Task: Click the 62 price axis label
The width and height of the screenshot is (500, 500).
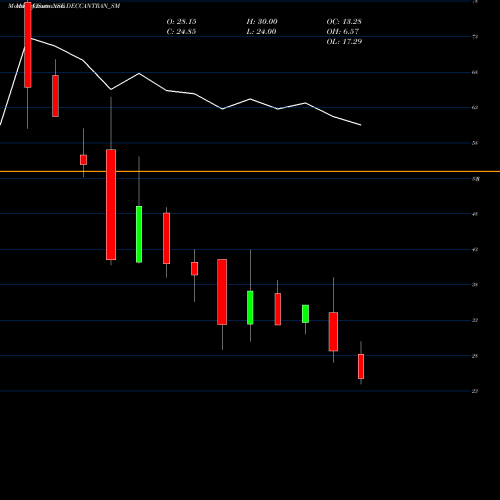Action: pos(475,107)
